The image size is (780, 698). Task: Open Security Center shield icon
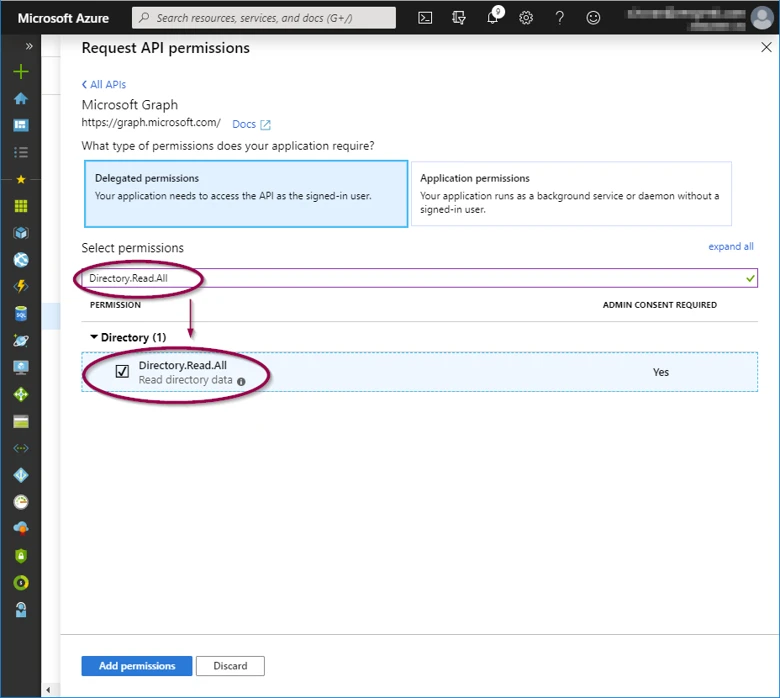pyautogui.click(x=21, y=556)
